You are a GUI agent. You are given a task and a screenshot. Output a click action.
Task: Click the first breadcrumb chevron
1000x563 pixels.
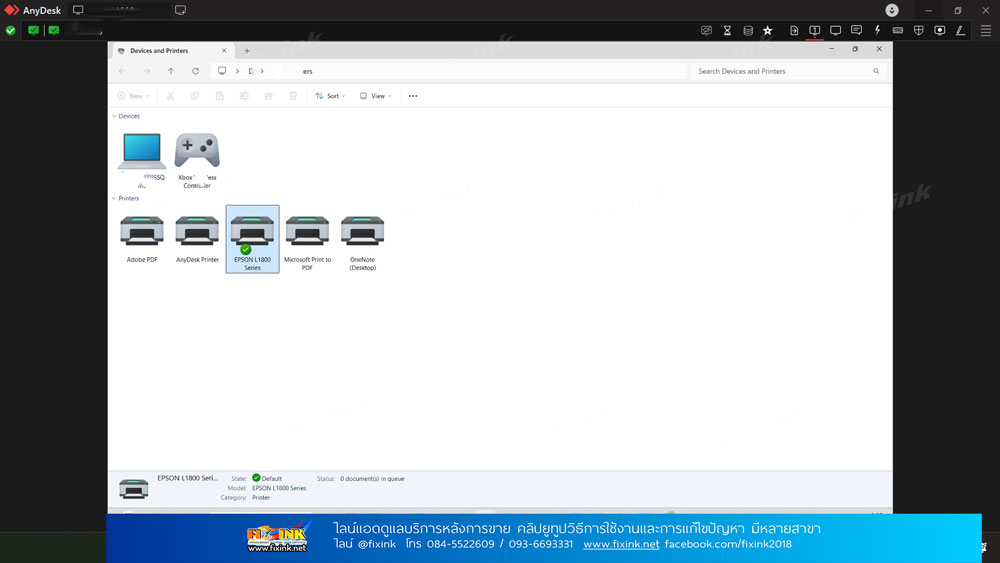[x=237, y=71]
